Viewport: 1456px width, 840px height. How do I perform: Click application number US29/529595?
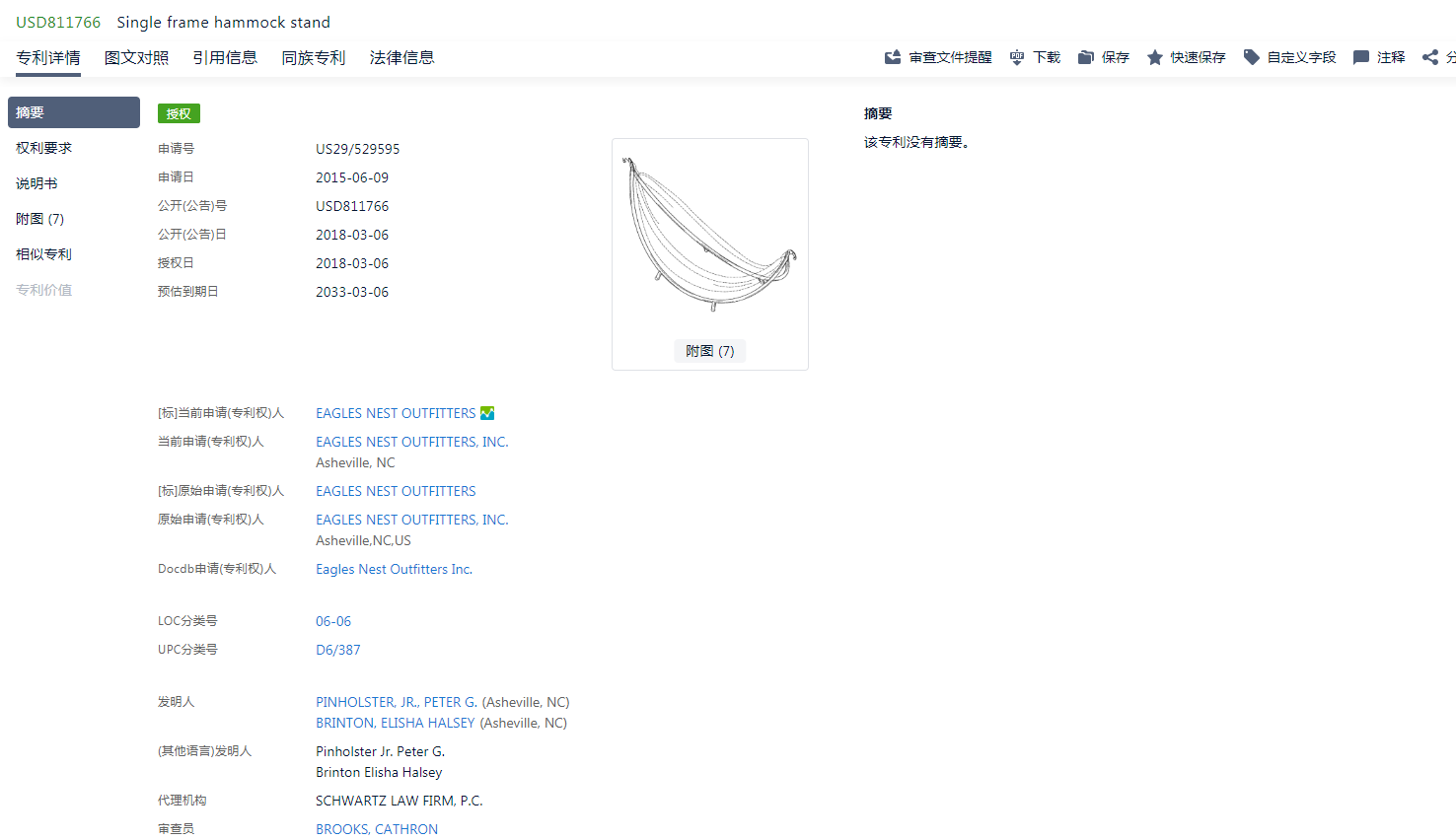click(358, 149)
